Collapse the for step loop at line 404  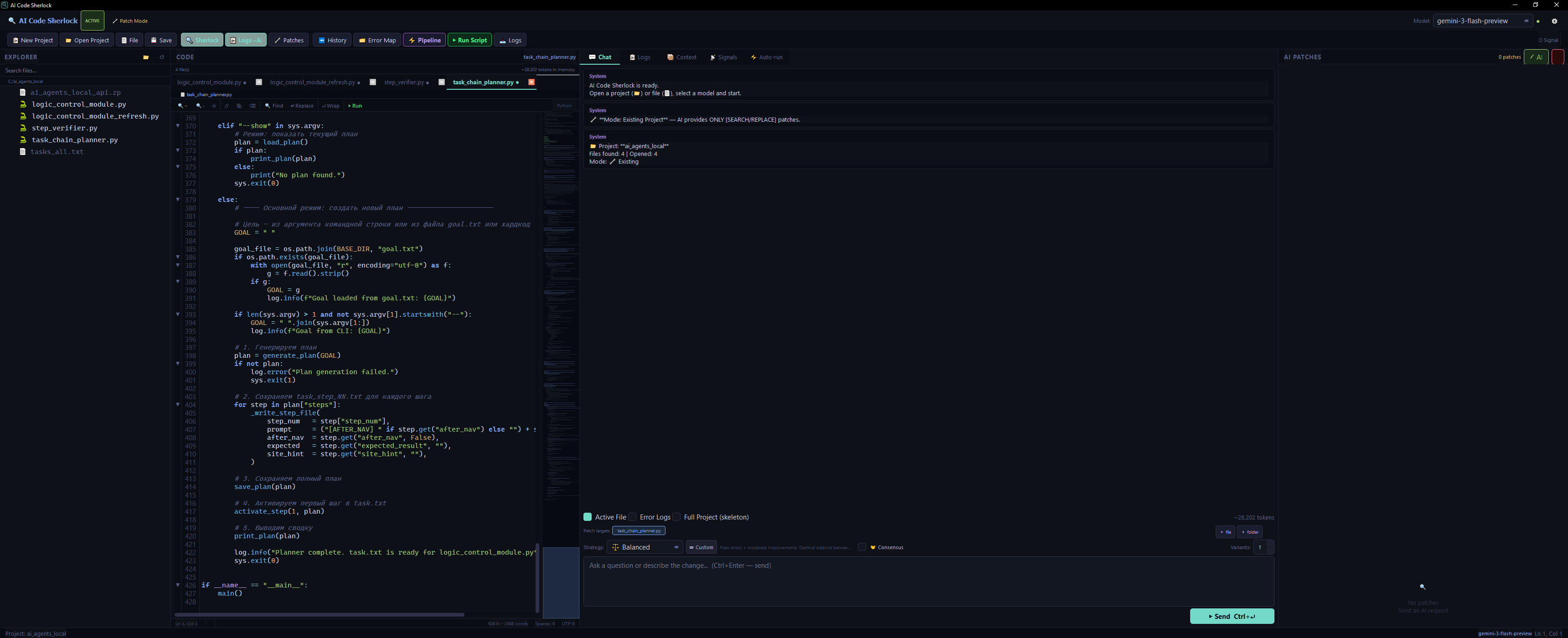[178, 405]
